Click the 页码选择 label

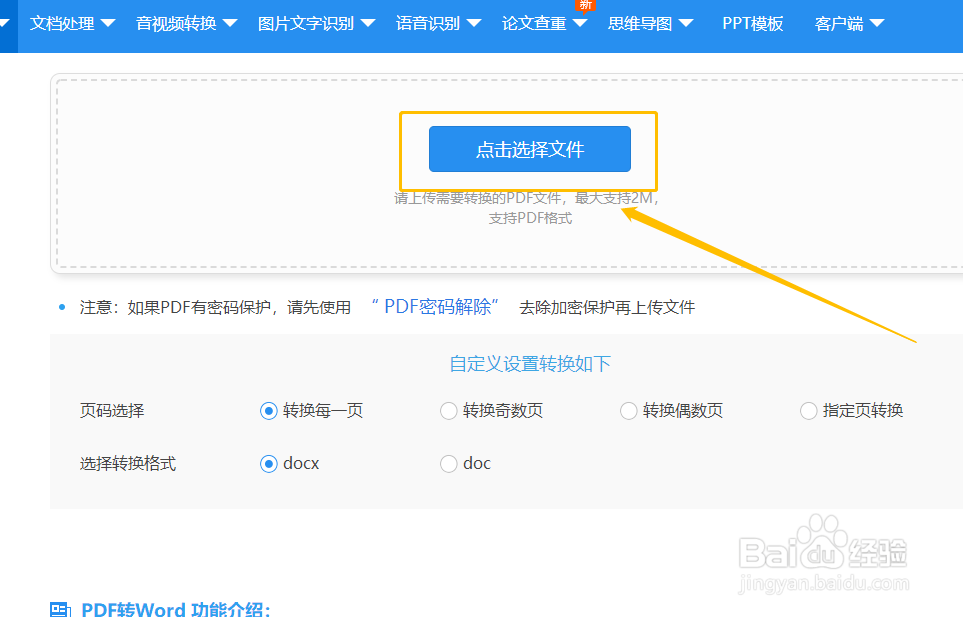112,411
